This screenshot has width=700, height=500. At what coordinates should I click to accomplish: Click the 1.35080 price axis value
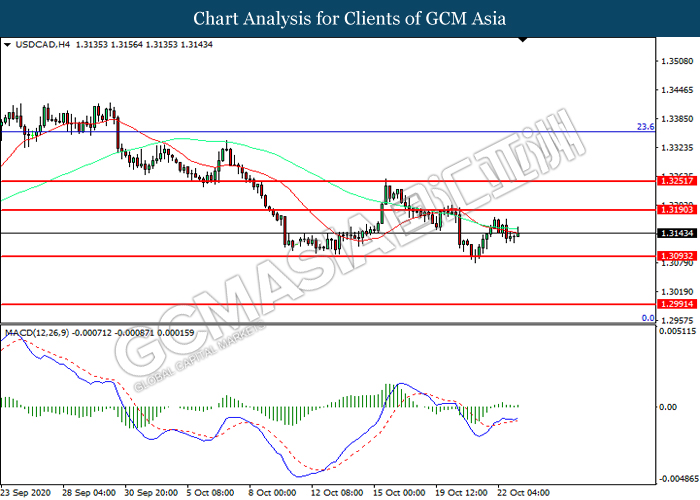677,61
